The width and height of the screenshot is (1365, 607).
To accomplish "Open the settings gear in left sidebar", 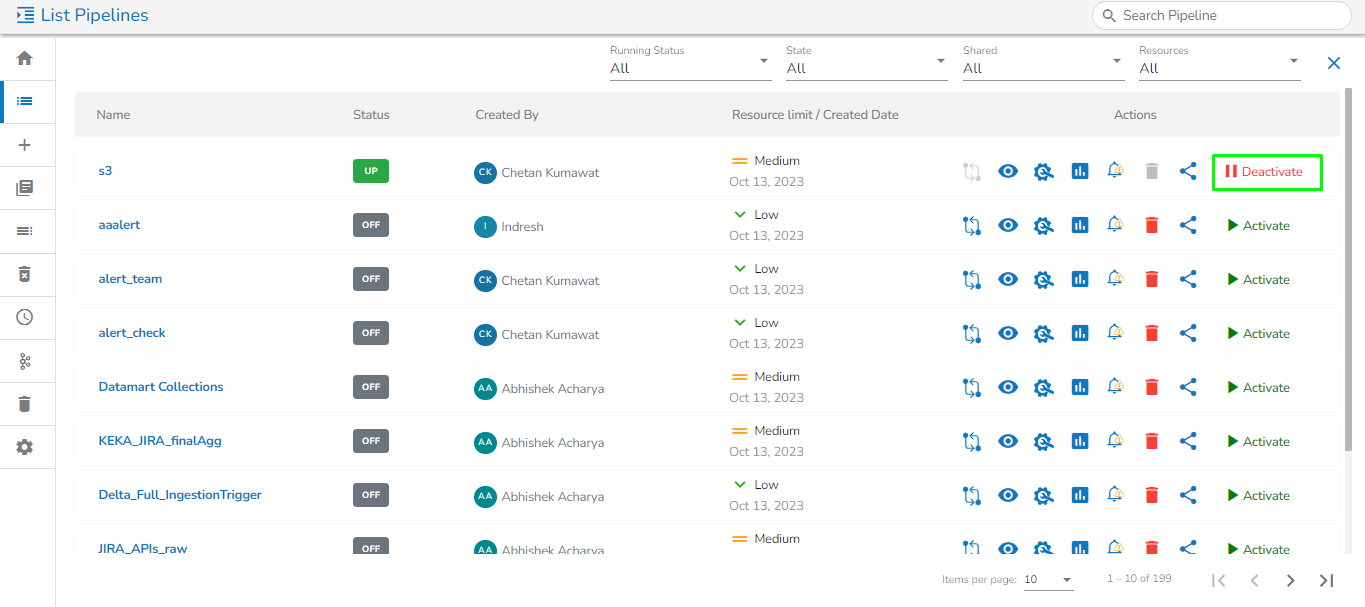I will (25, 447).
